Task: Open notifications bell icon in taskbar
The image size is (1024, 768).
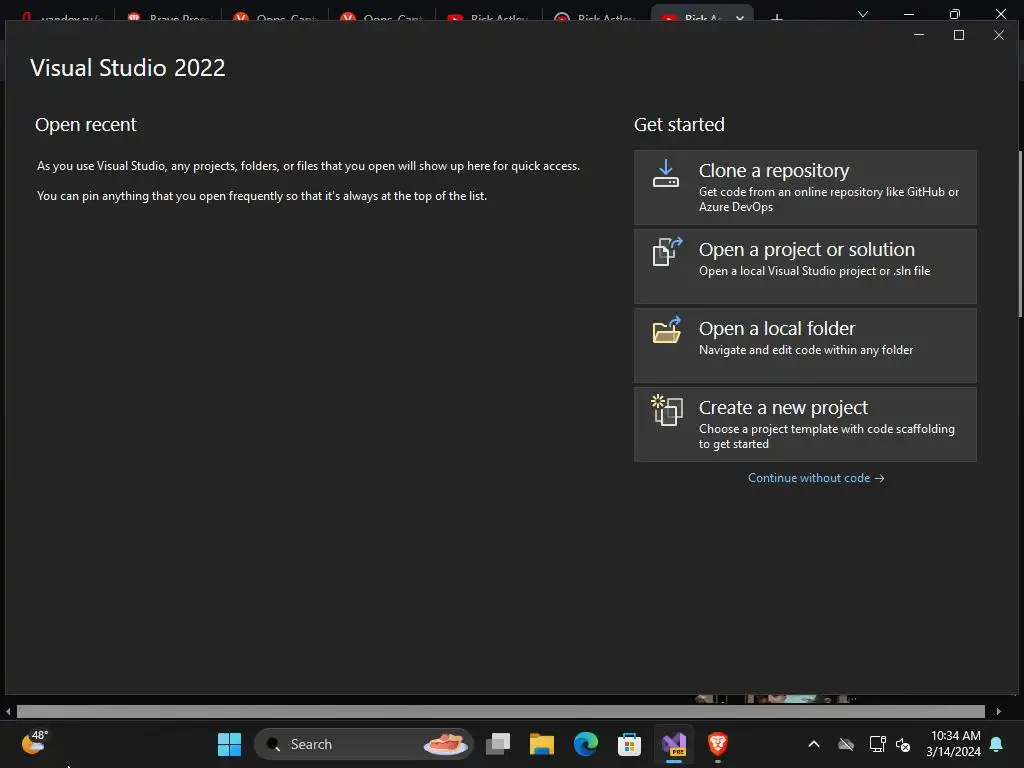Action: (x=997, y=744)
